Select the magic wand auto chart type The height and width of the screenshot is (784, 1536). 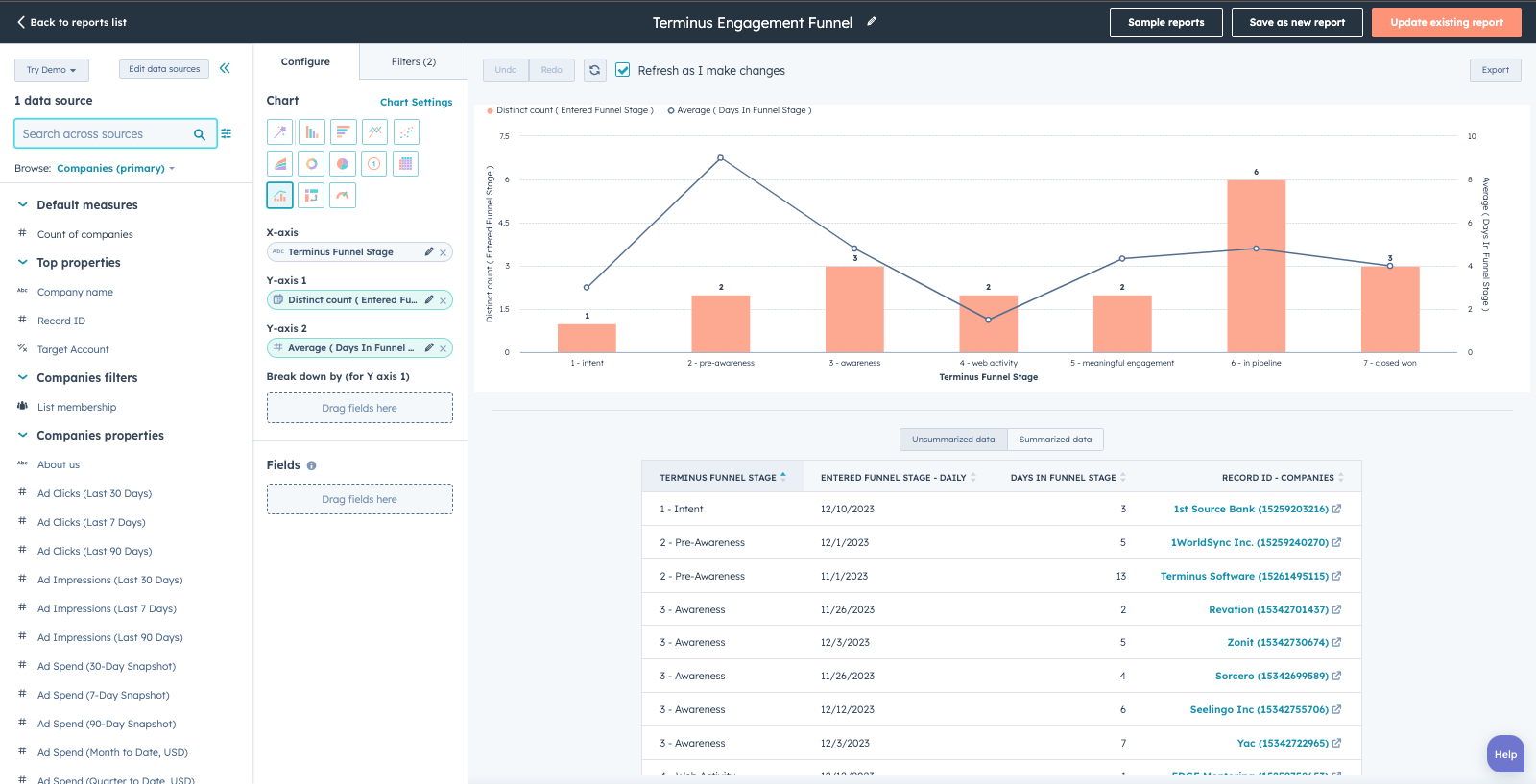279,132
